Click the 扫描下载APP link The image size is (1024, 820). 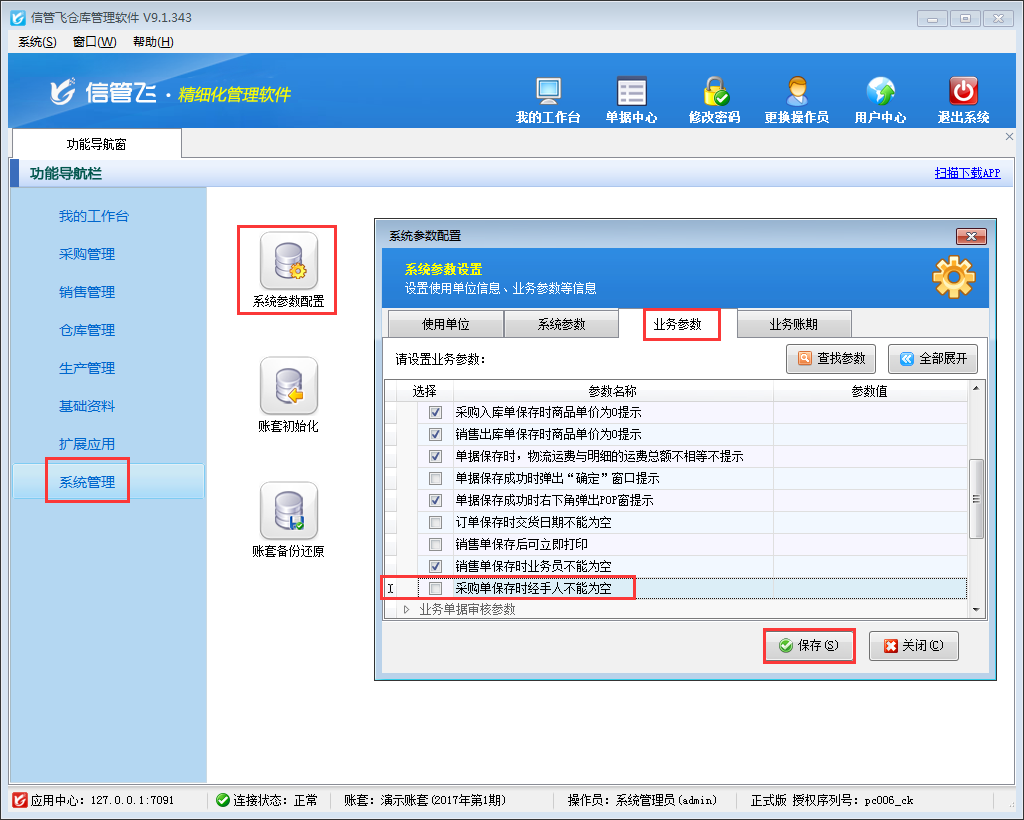[966, 173]
